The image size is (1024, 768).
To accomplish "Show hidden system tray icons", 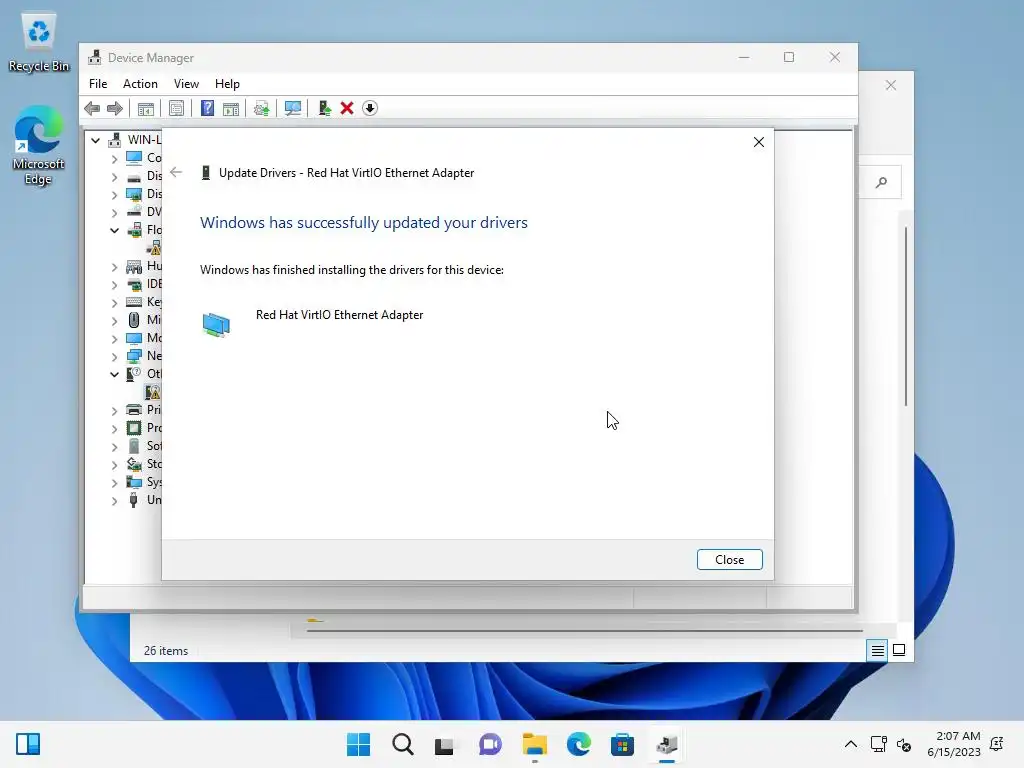I will tap(850, 744).
